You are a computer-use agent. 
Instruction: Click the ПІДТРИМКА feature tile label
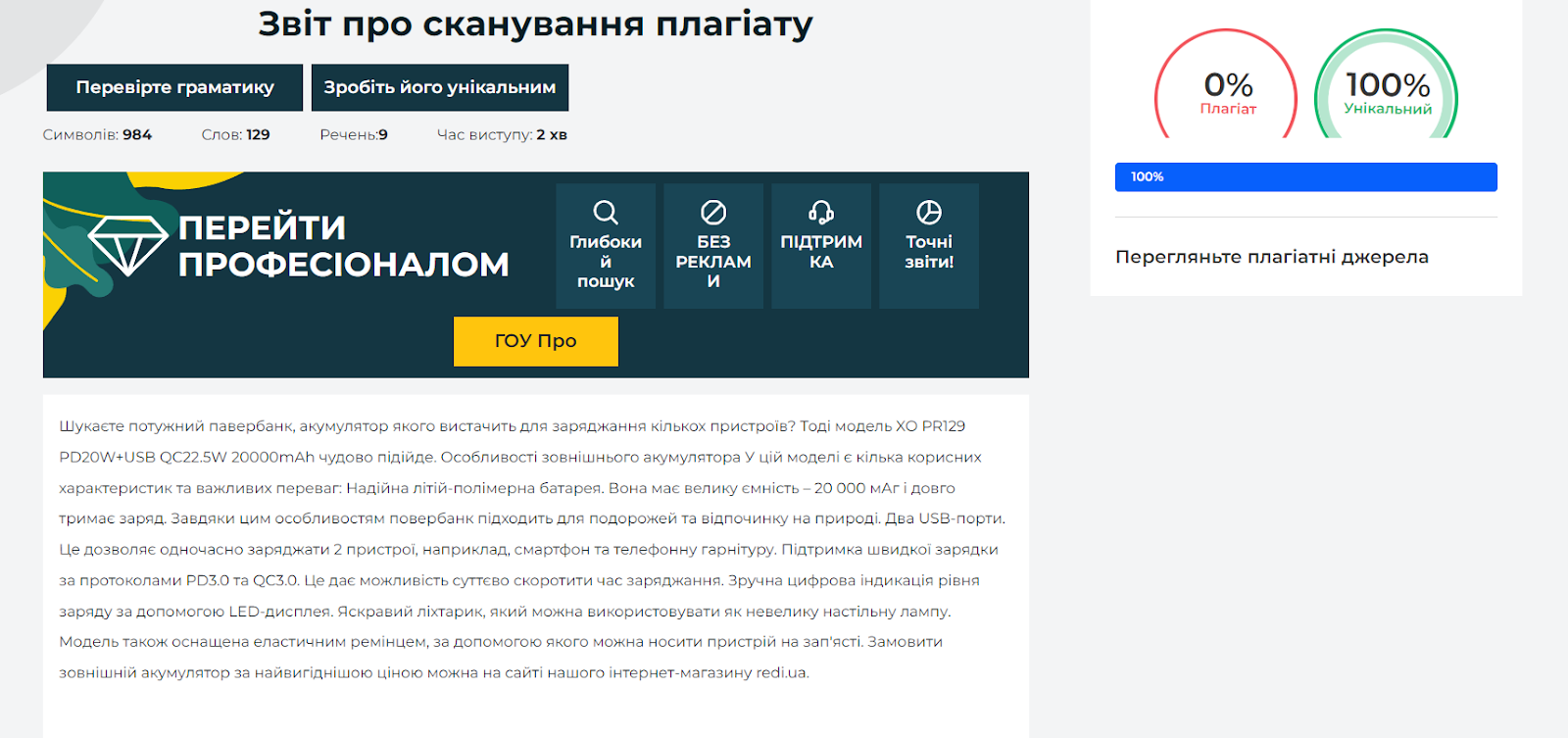tap(821, 252)
